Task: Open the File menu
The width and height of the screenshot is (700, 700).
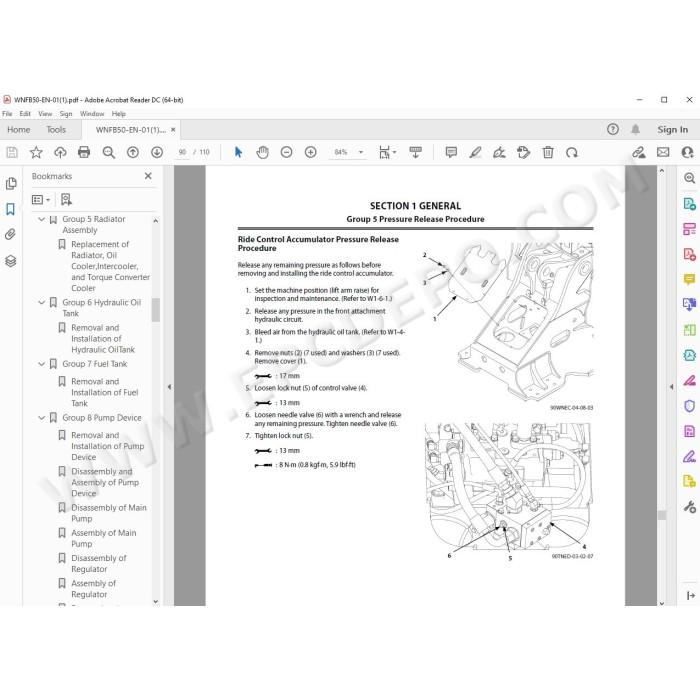Action: tap(7, 114)
